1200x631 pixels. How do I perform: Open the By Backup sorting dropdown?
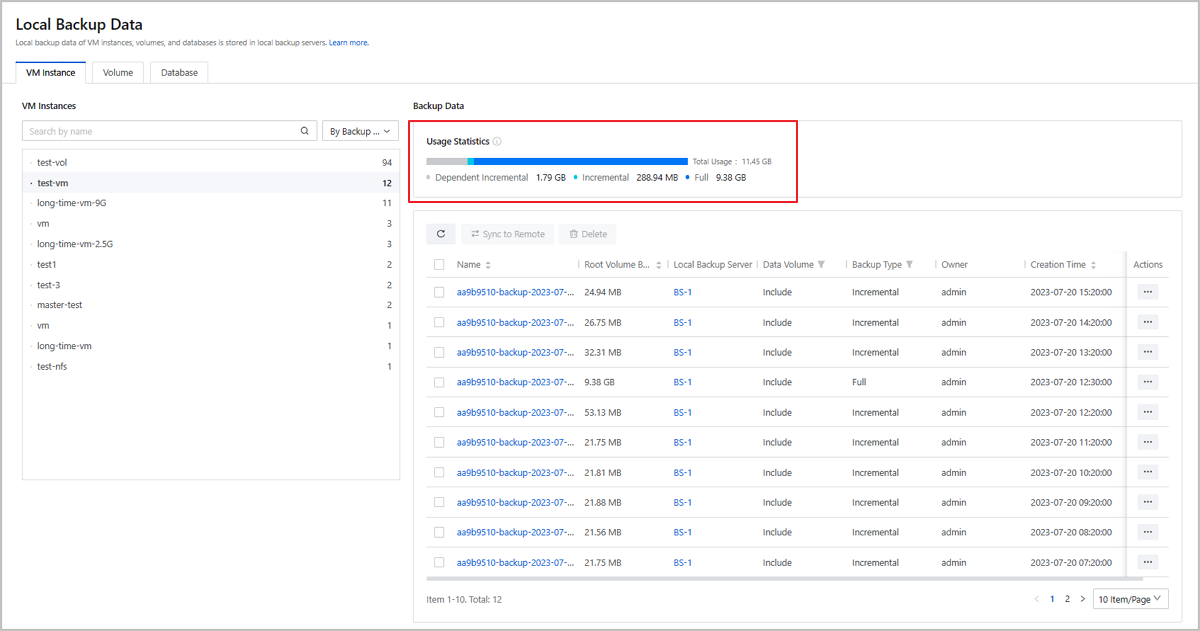pos(360,131)
